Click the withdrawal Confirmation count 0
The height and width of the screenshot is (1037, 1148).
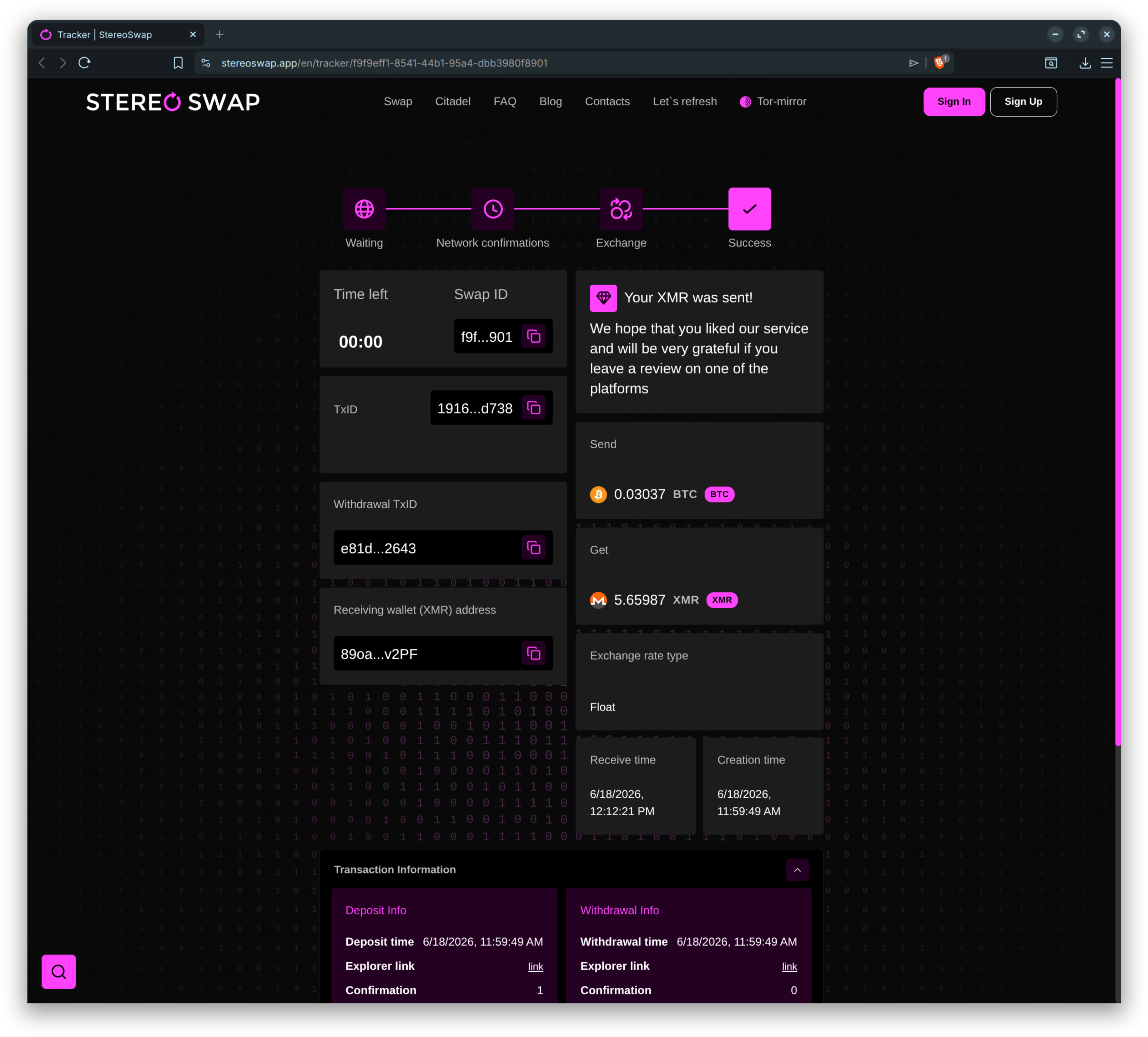[794, 990]
